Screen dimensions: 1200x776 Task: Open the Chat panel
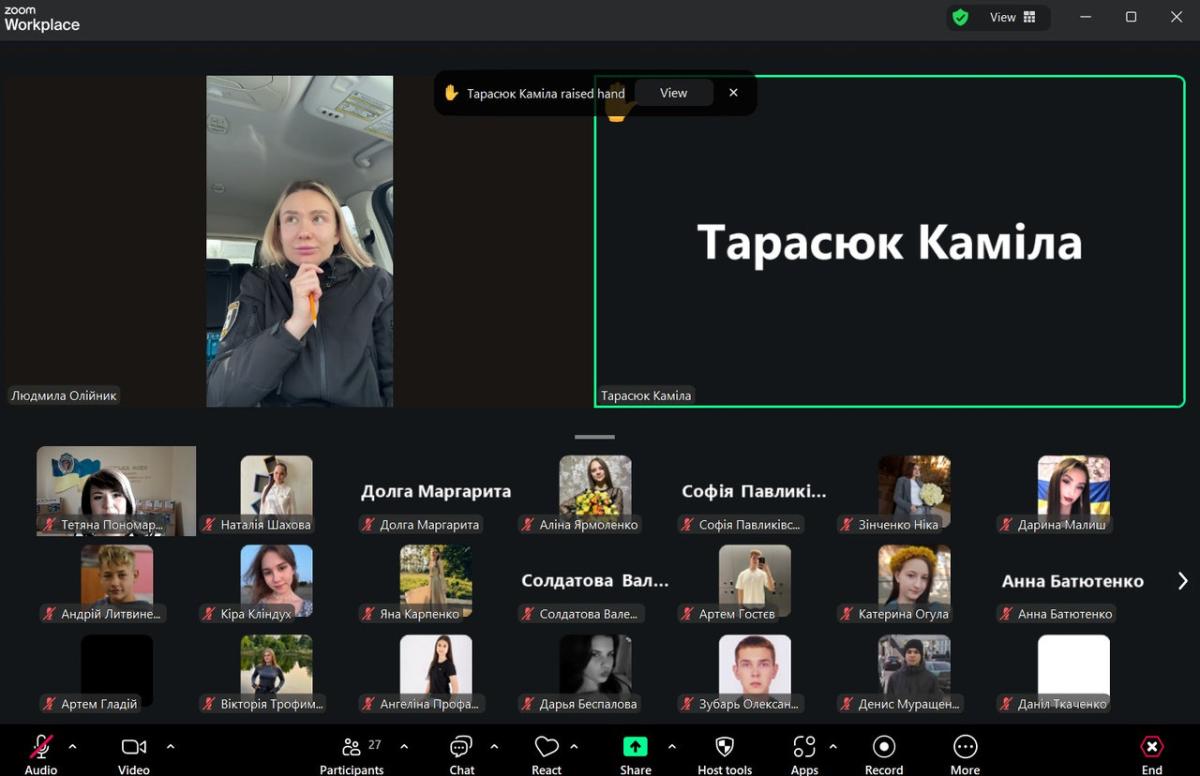pyautogui.click(x=461, y=747)
